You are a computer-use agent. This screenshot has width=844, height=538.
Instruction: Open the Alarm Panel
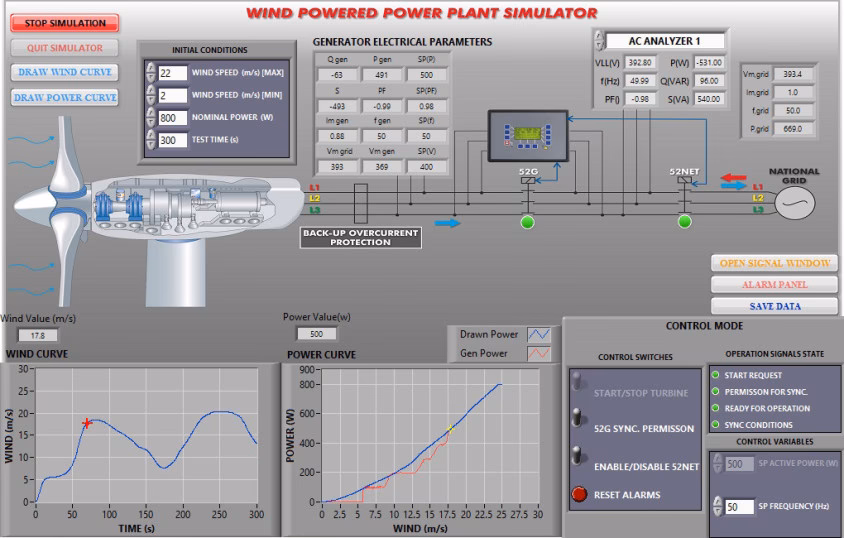tap(774, 285)
